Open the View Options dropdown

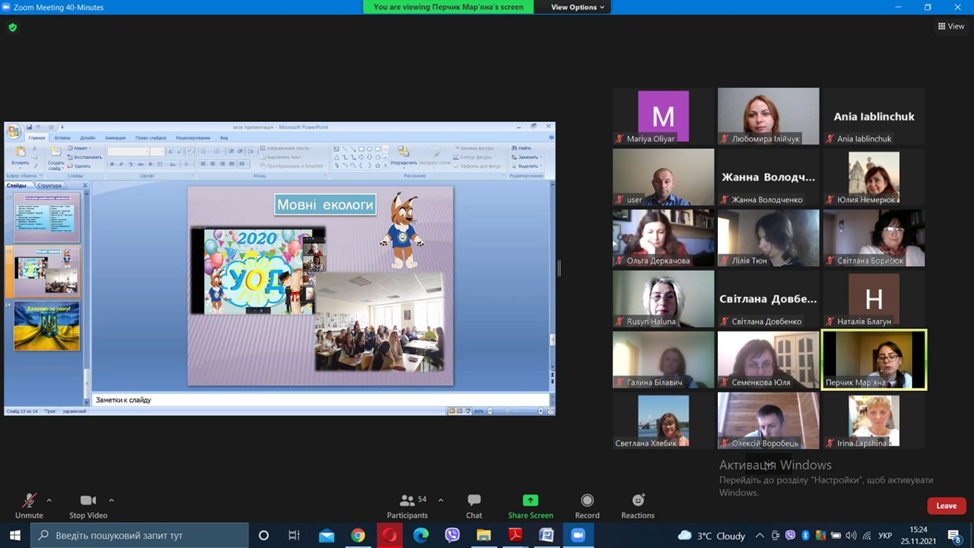click(x=577, y=7)
